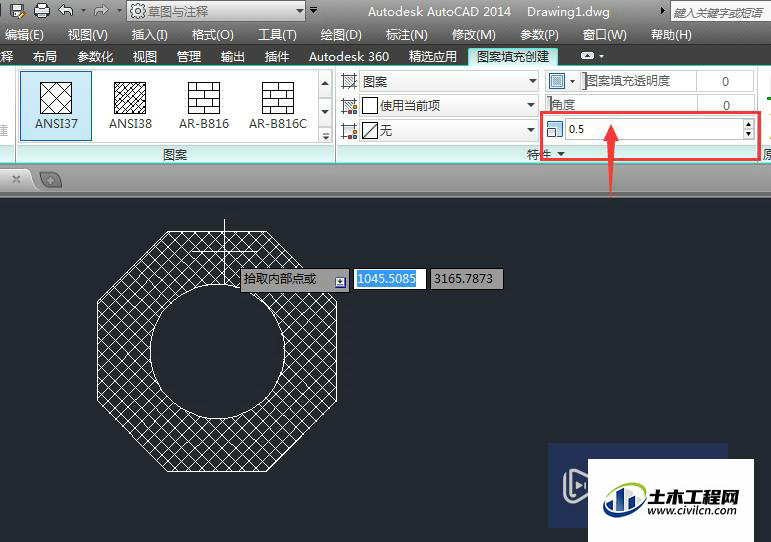Open the Redo history dropdown arrow

pos(119,10)
